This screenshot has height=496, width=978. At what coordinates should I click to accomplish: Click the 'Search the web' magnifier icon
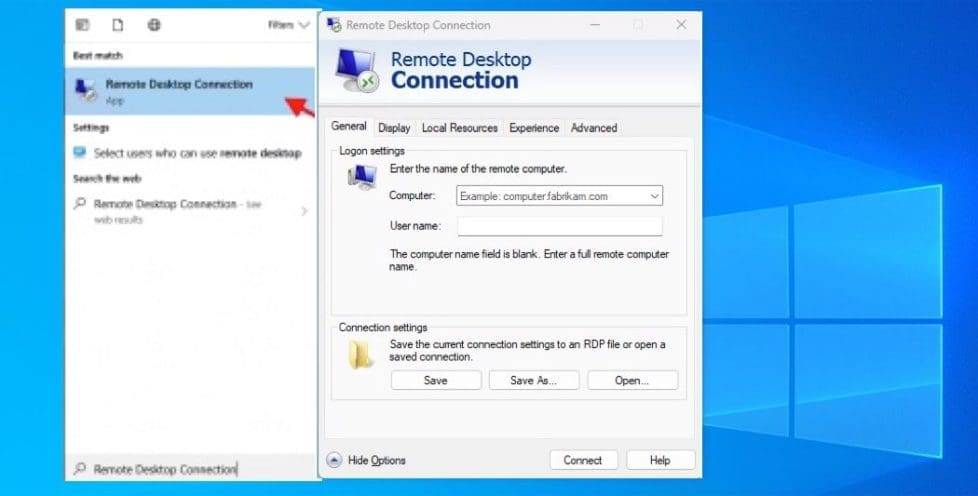[80, 204]
